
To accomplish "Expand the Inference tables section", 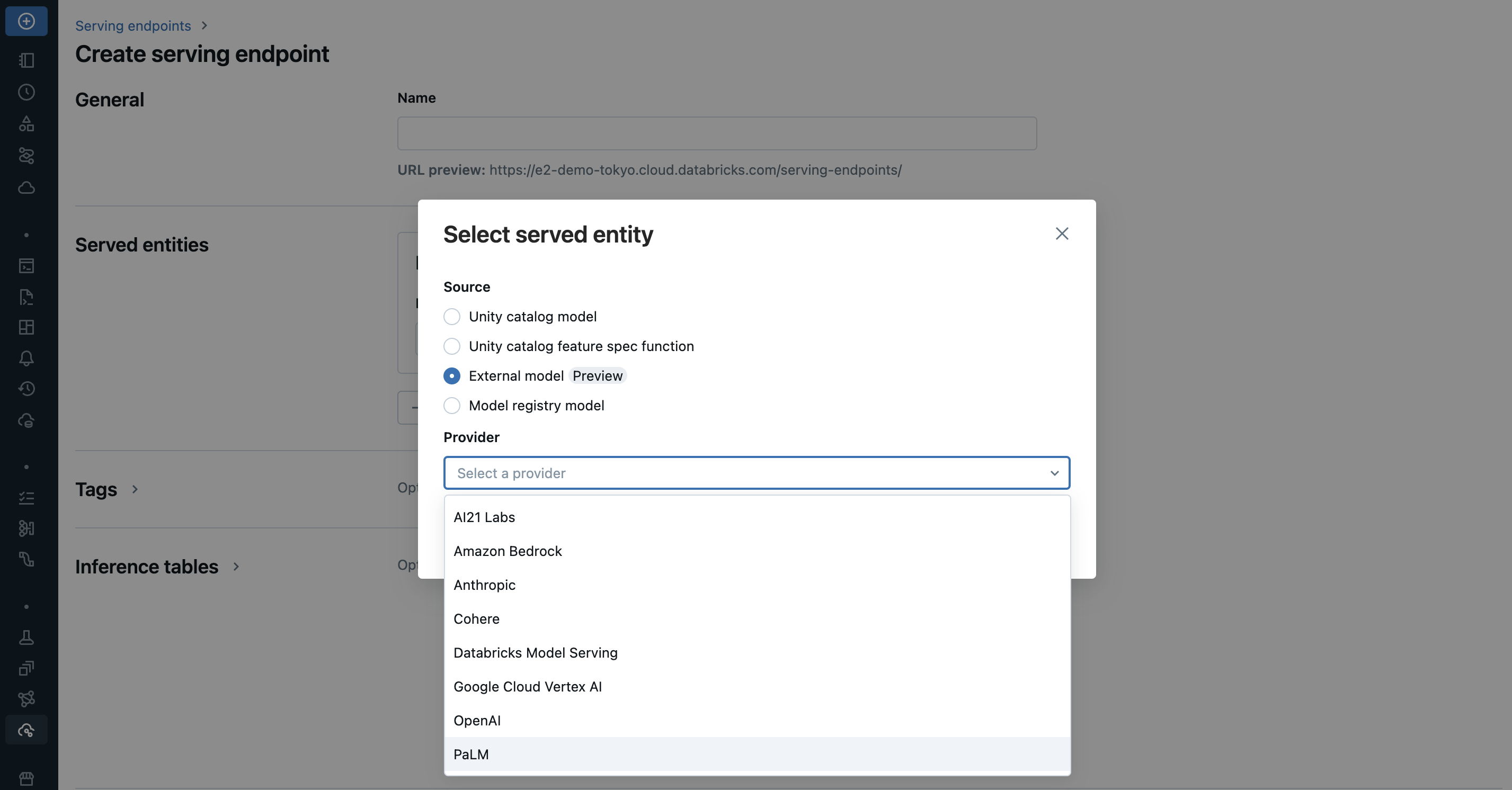I will click(x=236, y=567).
